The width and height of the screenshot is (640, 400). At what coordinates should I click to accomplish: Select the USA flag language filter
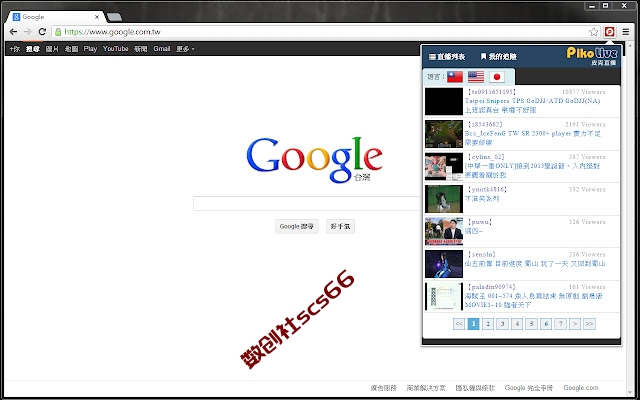[476, 76]
